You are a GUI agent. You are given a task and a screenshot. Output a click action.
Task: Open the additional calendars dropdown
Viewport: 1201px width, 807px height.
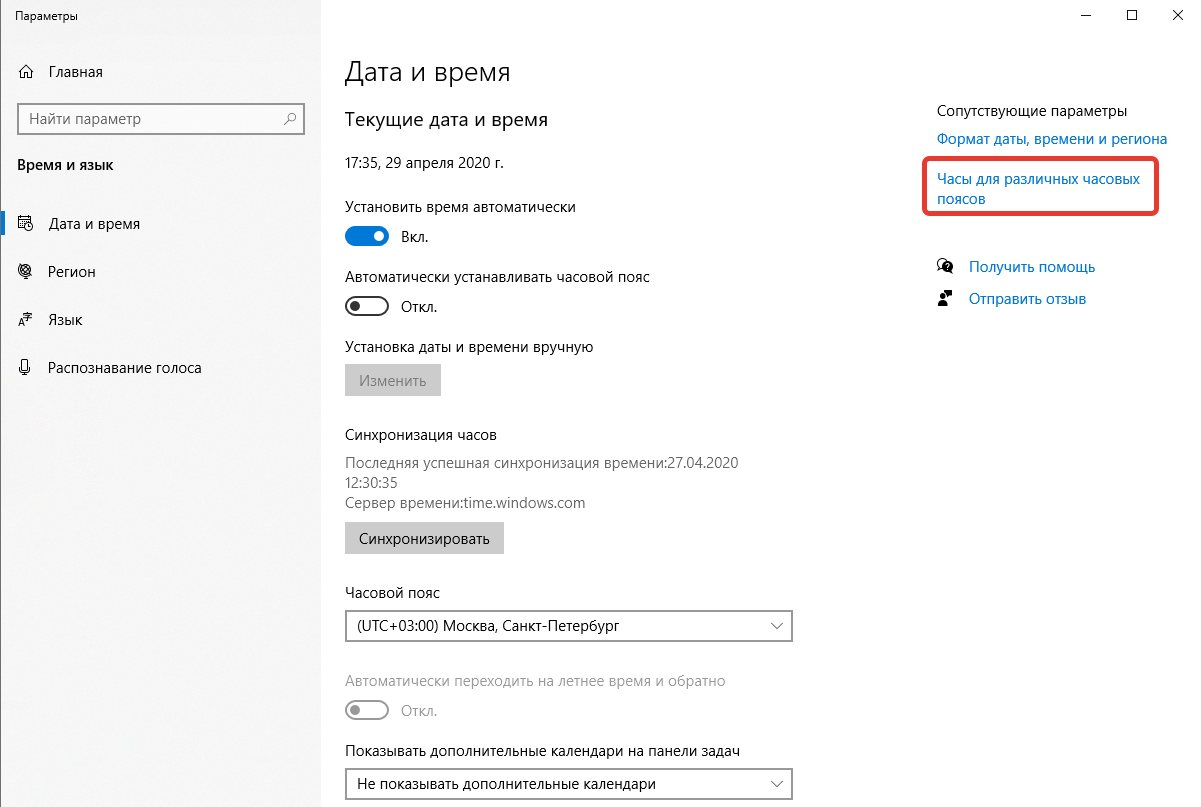(x=568, y=784)
